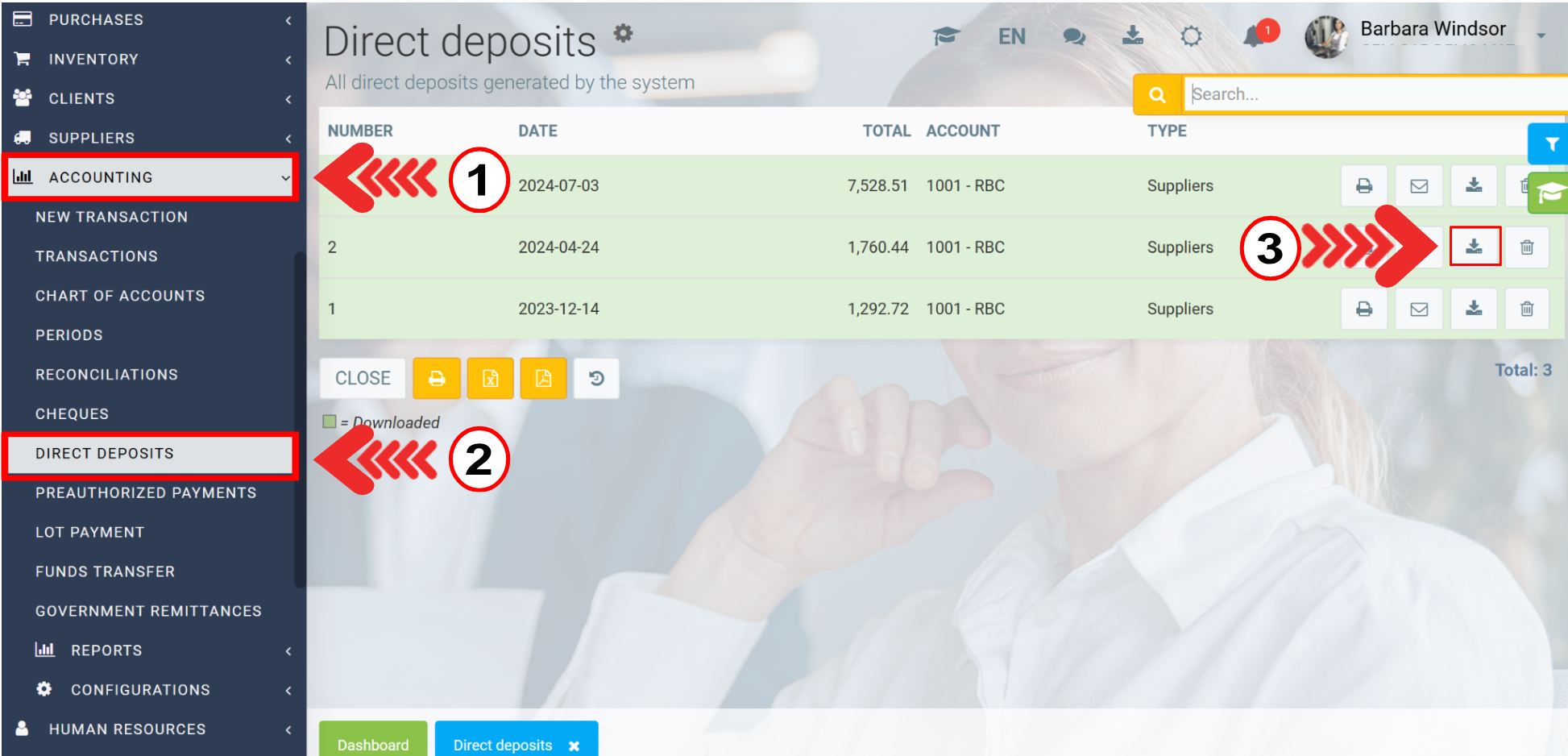Export the list to PDF

[543, 379]
